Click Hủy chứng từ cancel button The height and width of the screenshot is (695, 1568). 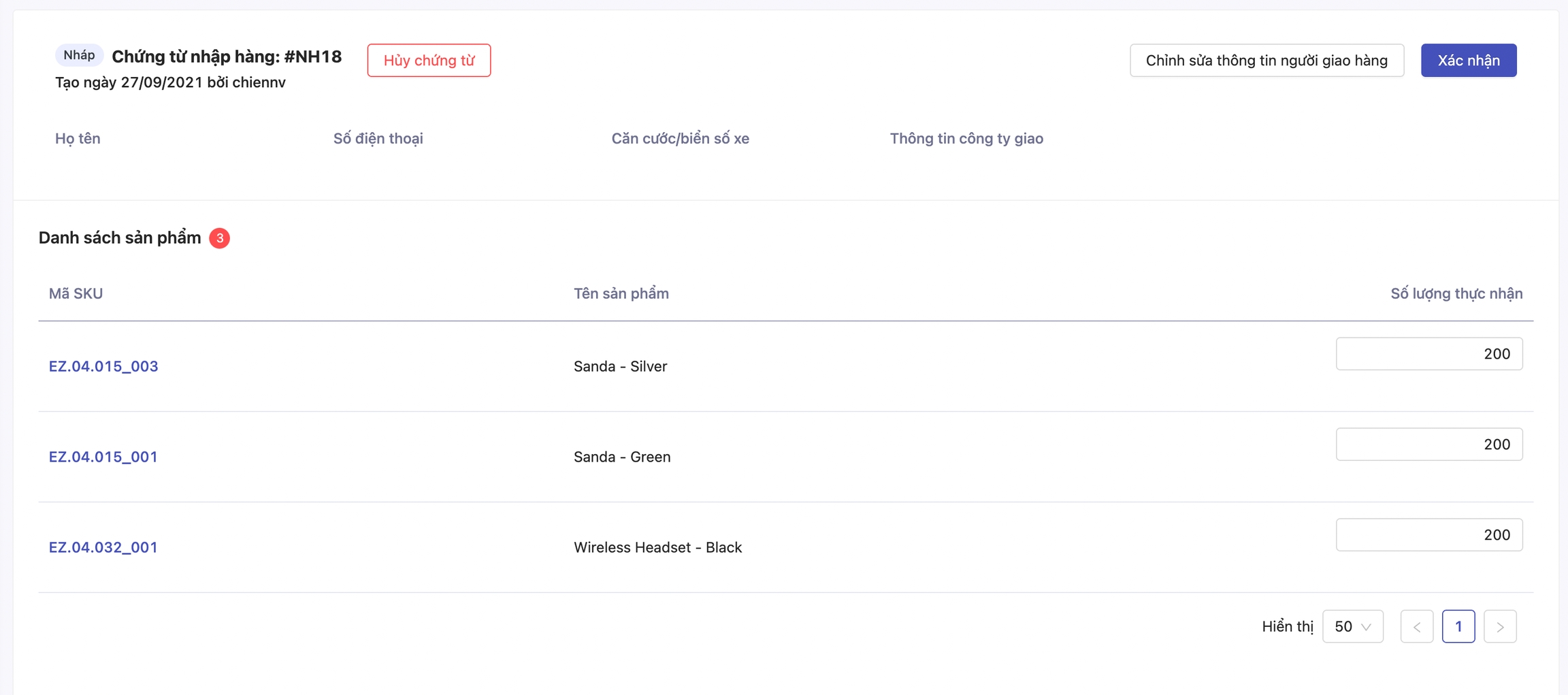click(429, 61)
